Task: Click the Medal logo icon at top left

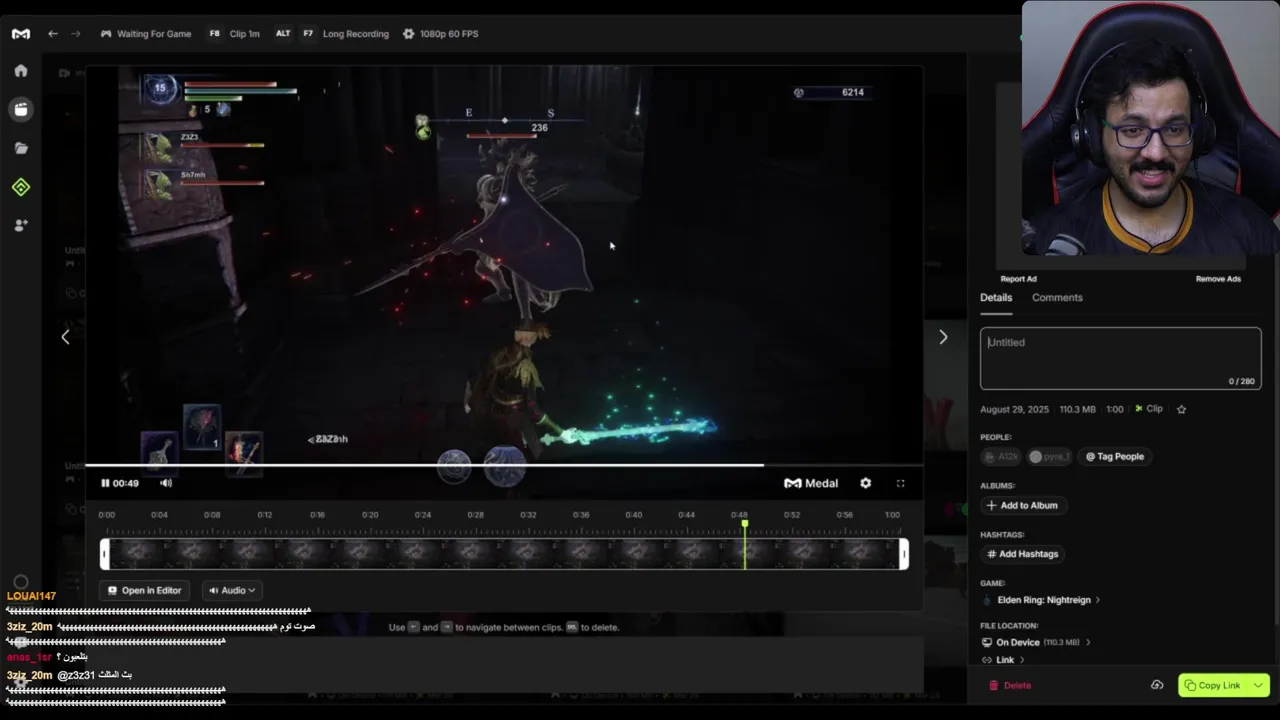Action: [21, 34]
